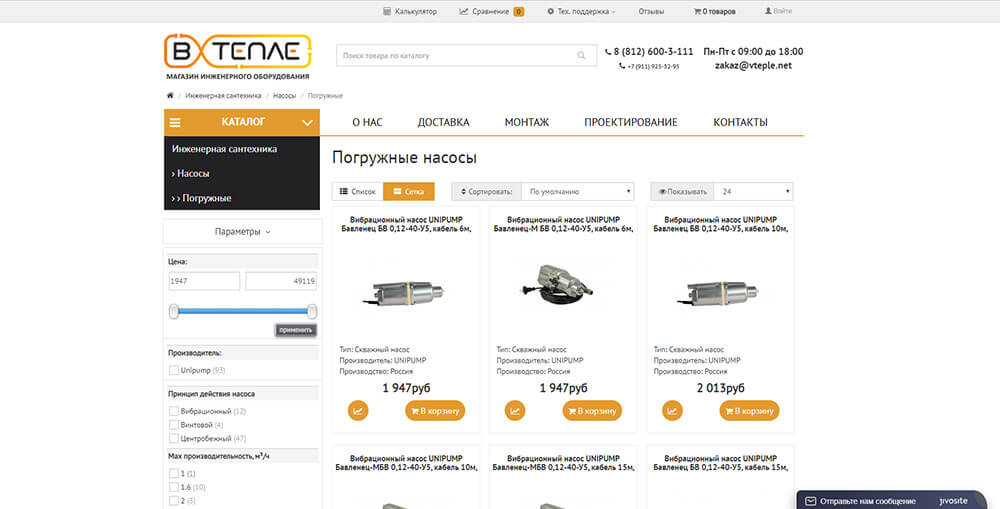
Task: Open the shopping cart with 0 items
Action: click(714, 11)
